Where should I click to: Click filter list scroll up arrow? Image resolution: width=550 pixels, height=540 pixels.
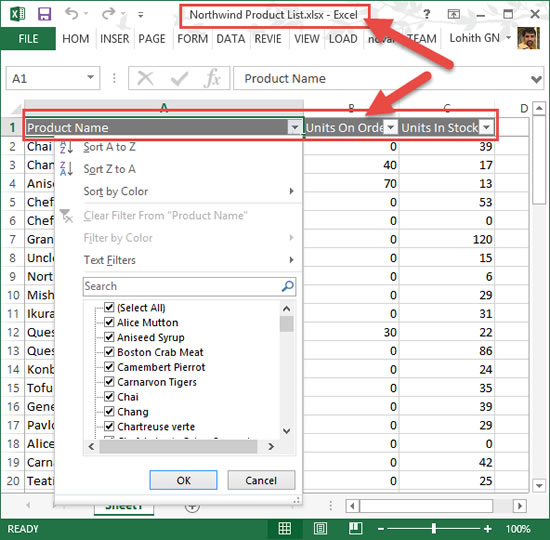pyautogui.click(x=287, y=308)
